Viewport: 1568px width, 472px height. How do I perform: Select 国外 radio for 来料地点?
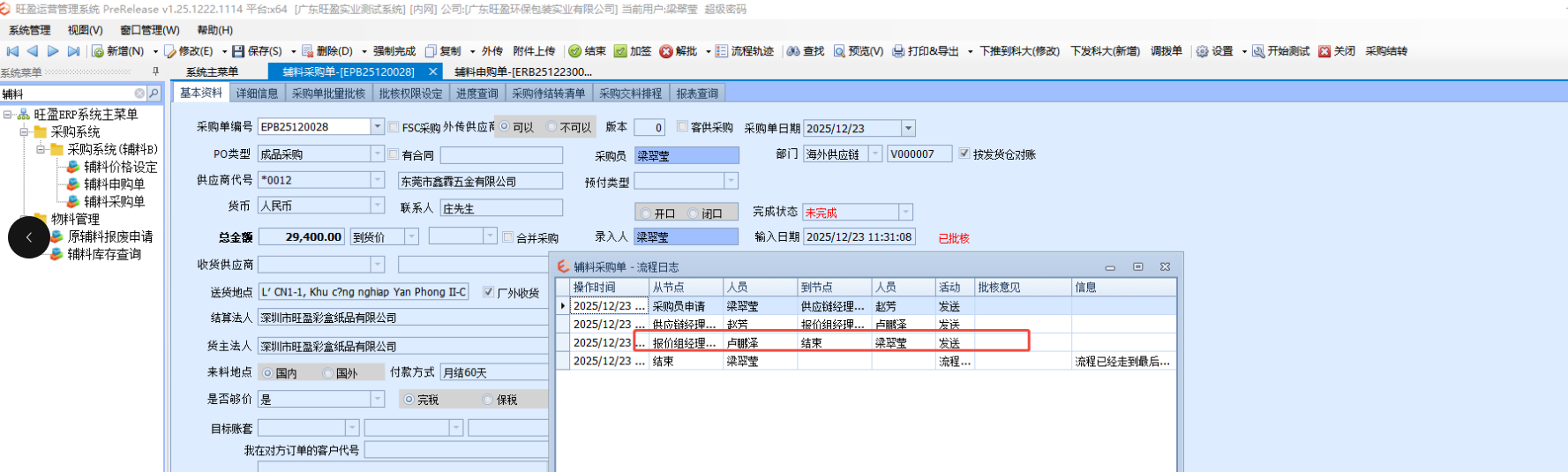pyautogui.click(x=327, y=373)
